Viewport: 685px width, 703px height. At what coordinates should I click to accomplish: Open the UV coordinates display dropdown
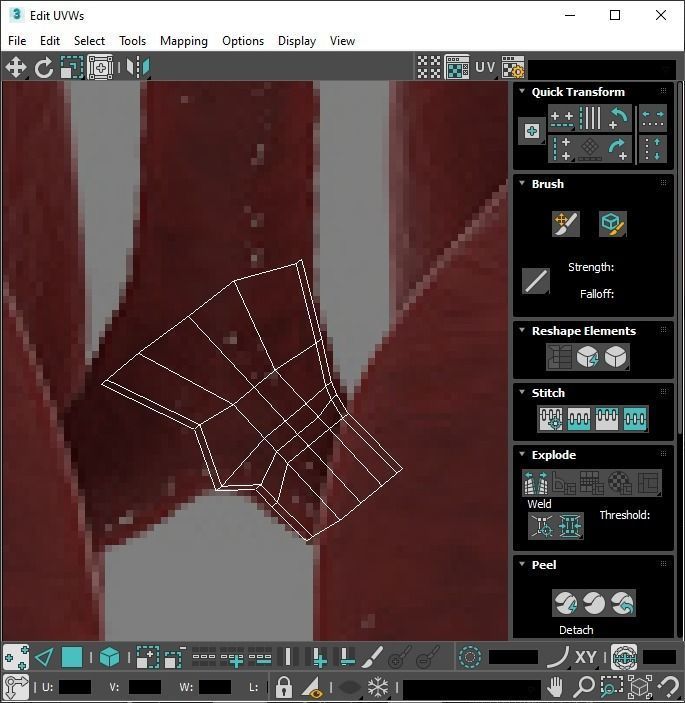[485, 68]
